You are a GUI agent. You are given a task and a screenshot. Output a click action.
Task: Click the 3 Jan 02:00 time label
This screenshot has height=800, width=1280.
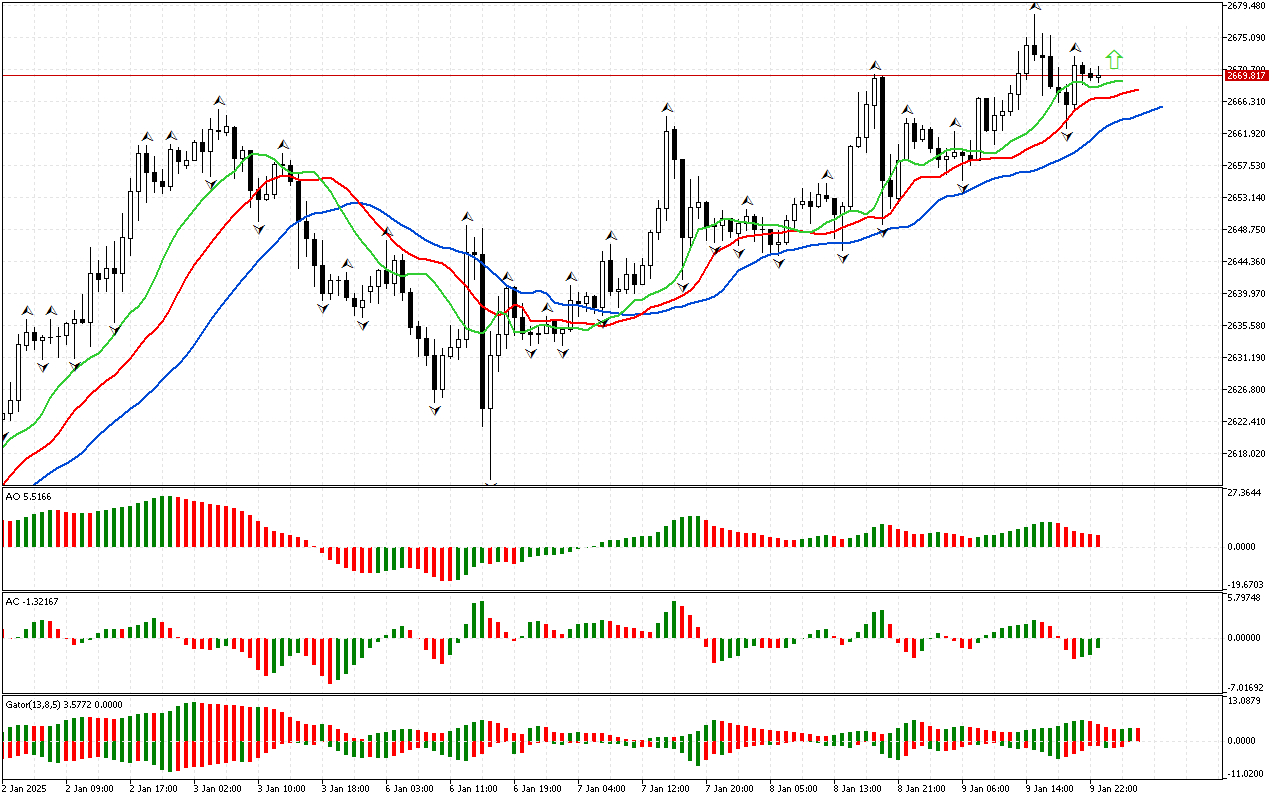tap(216, 789)
